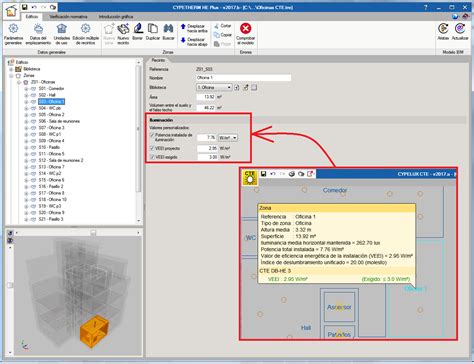
Task: Click Desplazar hacia arriba
Action: coord(194,28)
